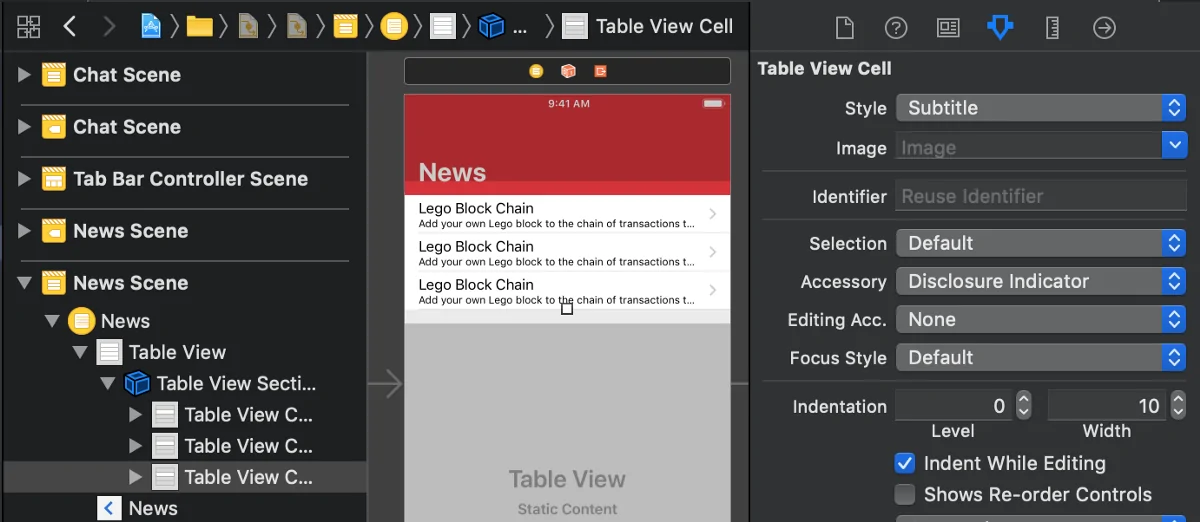1200x522 pixels.
Task: Click the related items grid icon
Action: 29,27
